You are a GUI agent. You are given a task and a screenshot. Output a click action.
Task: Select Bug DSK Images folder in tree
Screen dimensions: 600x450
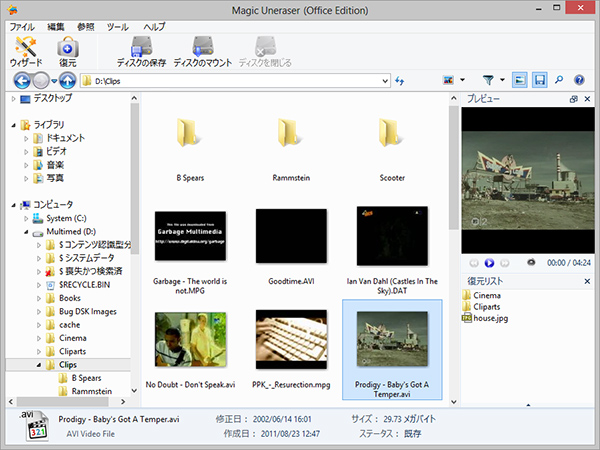point(88,311)
